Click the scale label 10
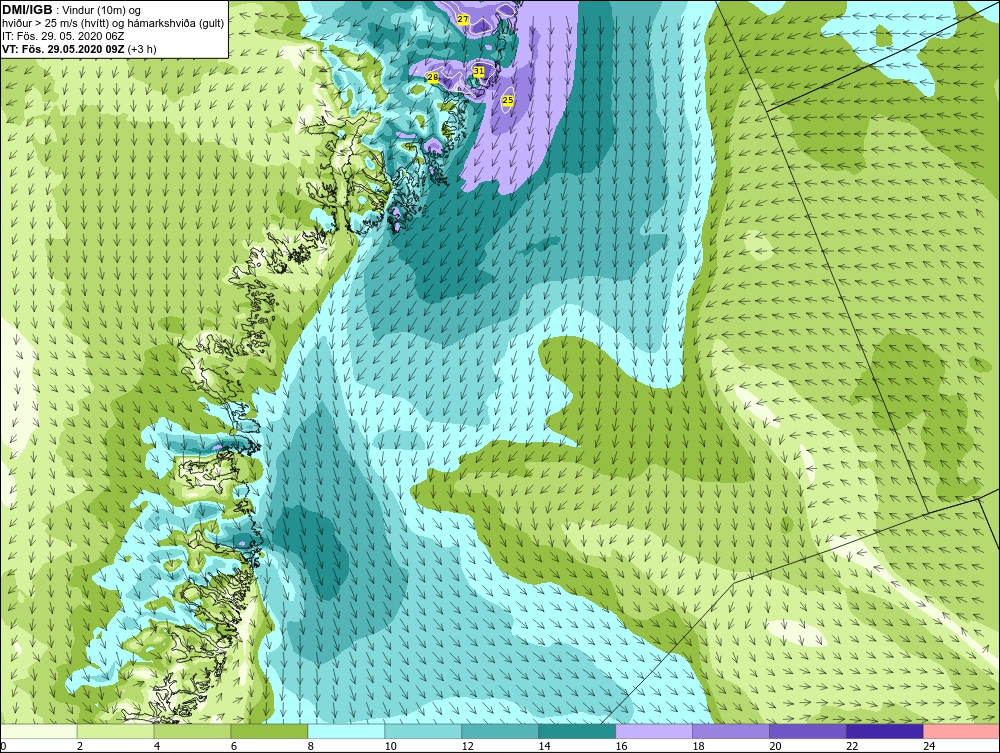 [390, 746]
